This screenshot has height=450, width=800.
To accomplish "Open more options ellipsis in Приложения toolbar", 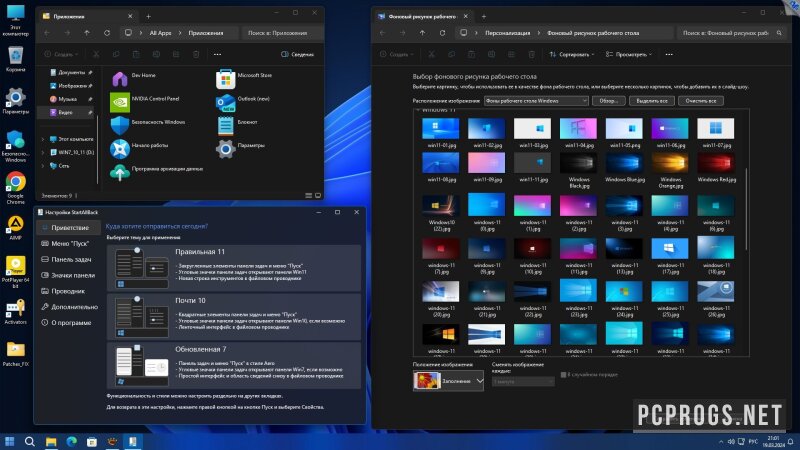I will pyautogui.click(x=217, y=54).
